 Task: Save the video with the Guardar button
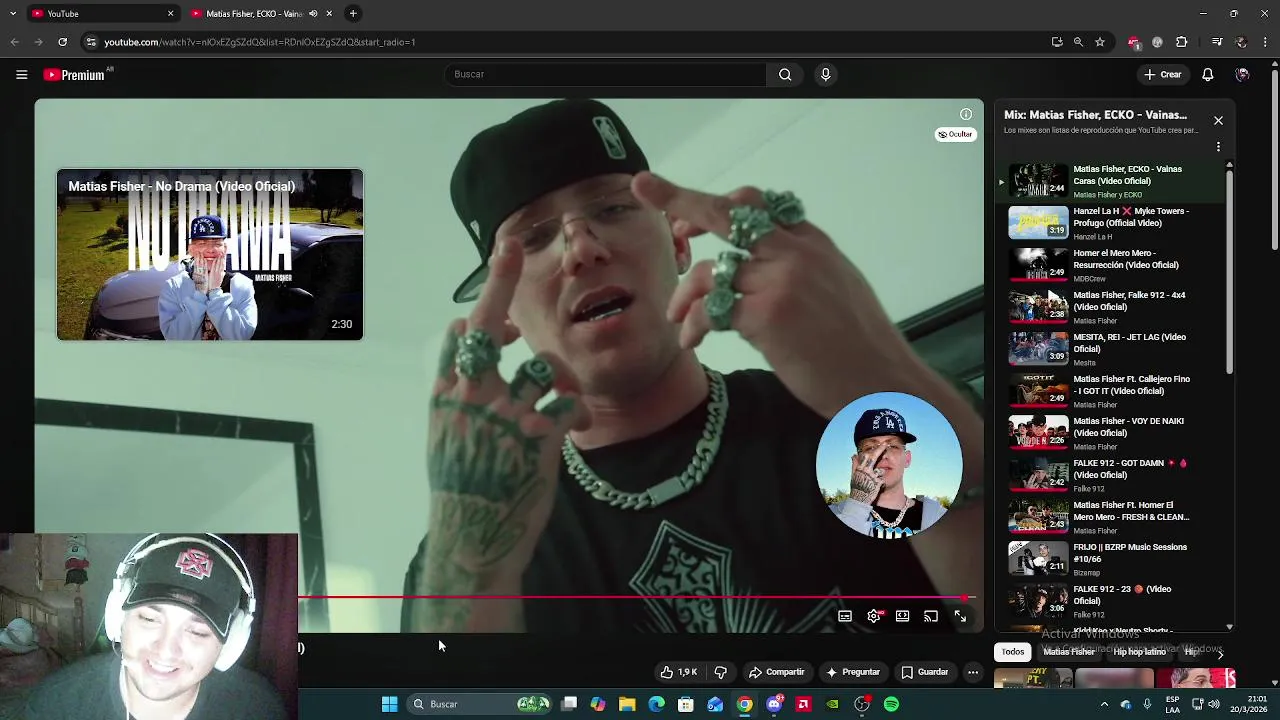924,672
